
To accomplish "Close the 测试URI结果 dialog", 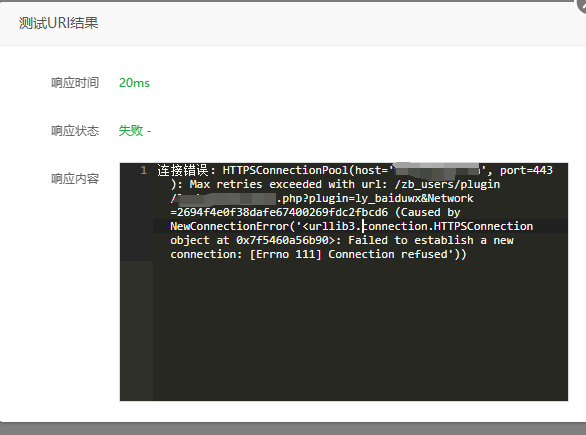I will coord(582,4).
